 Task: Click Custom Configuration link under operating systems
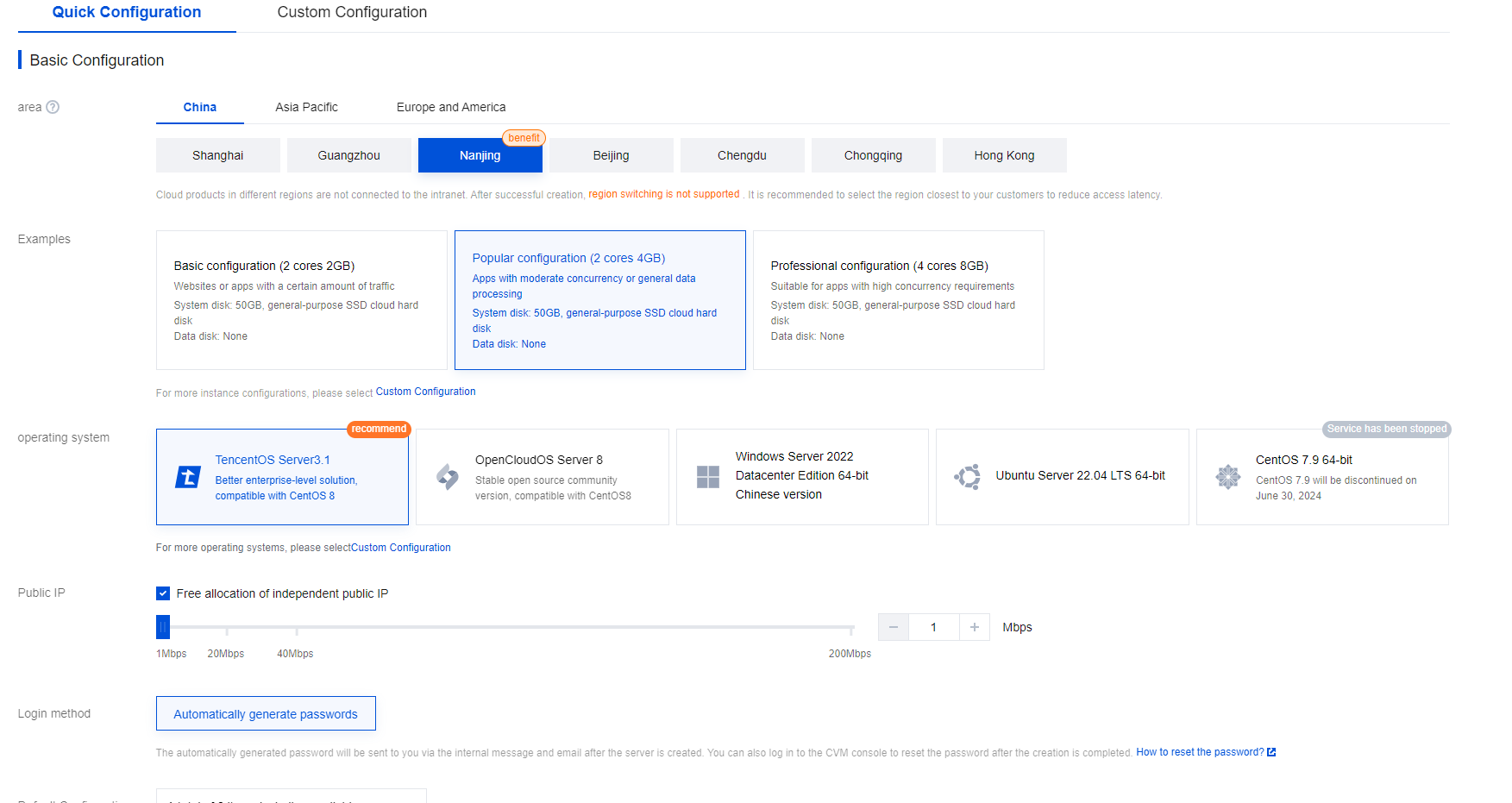401,548
